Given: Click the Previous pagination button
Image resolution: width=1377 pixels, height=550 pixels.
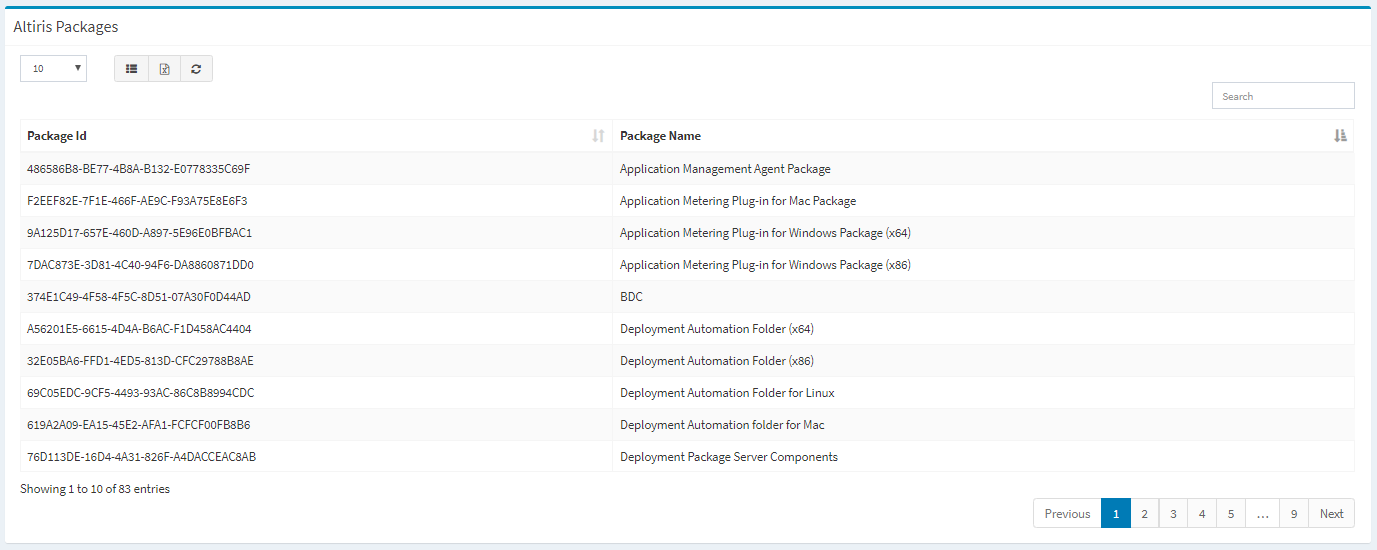Looking at the screenshot, I should click(1067, 514).
